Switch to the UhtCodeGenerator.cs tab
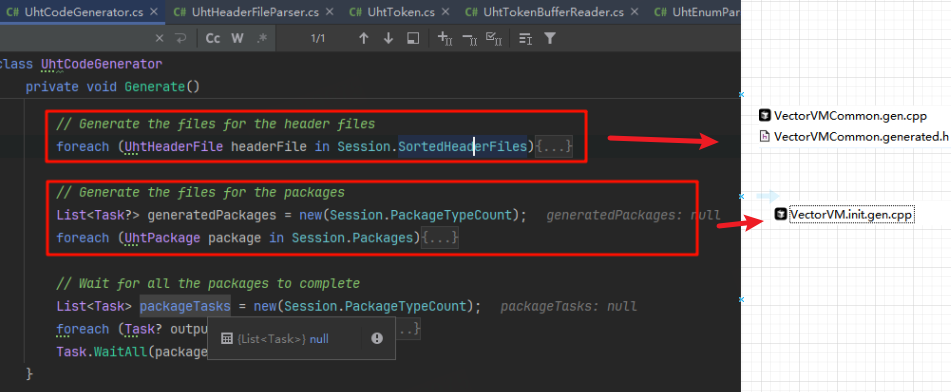 point(83,12)
